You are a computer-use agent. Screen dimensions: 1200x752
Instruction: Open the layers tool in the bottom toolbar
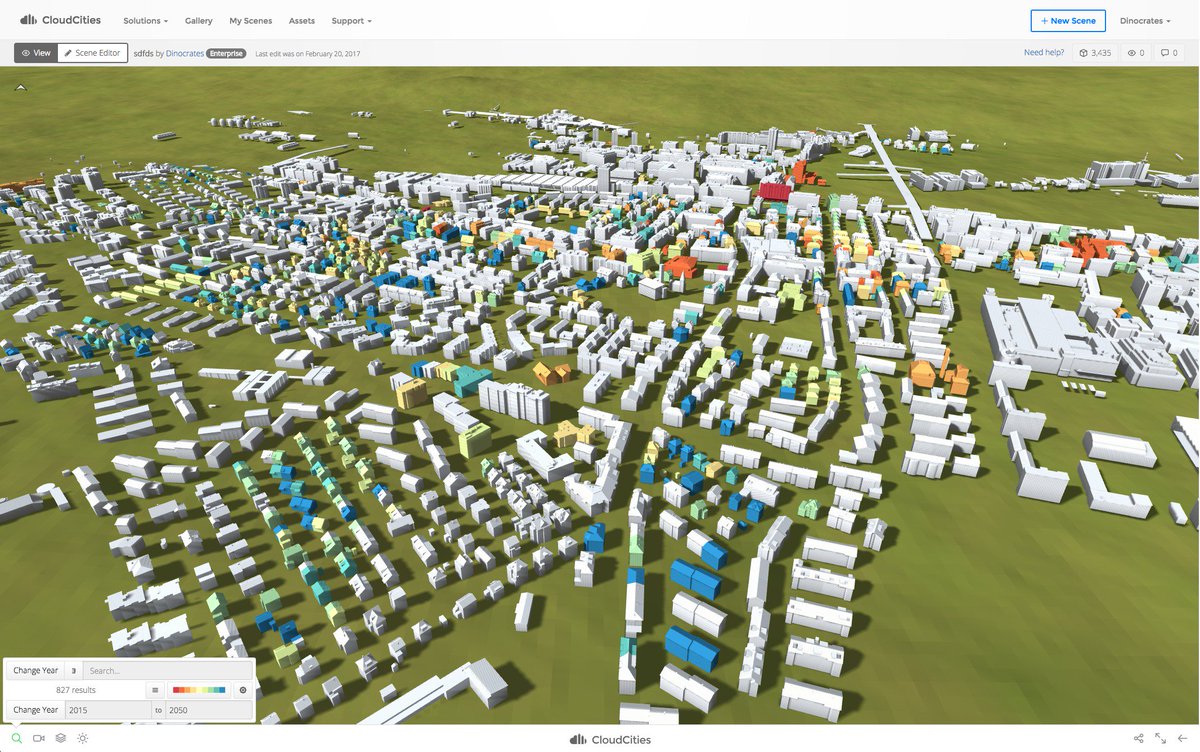point(61,739)
